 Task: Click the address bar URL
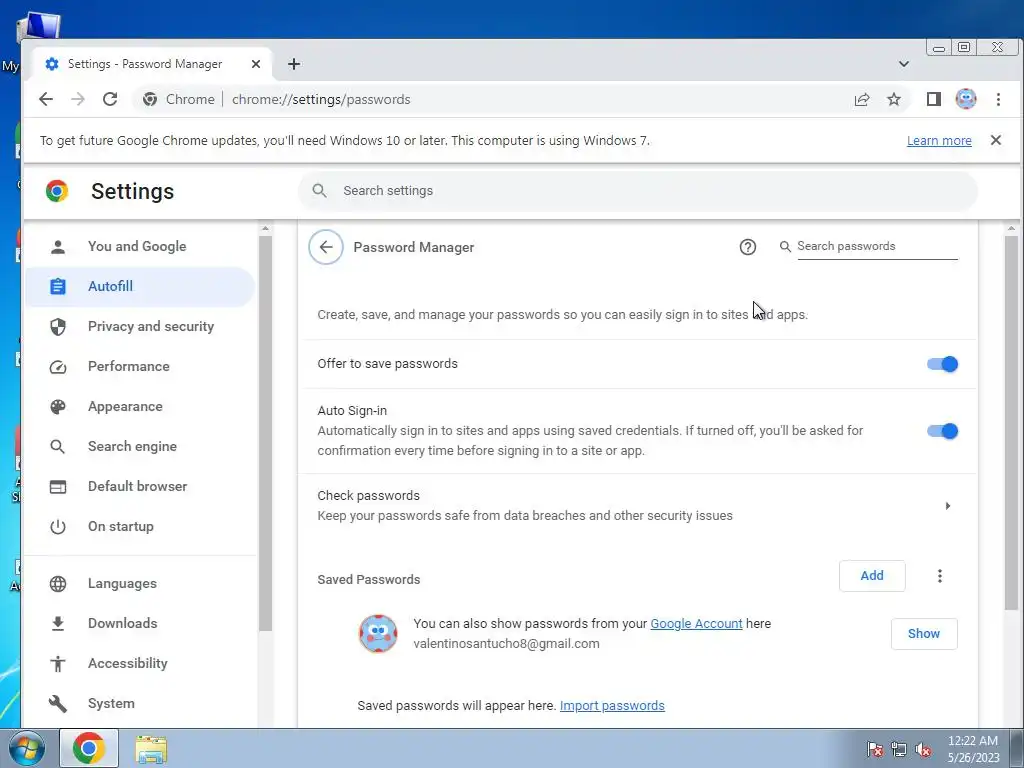pos(321,99)
